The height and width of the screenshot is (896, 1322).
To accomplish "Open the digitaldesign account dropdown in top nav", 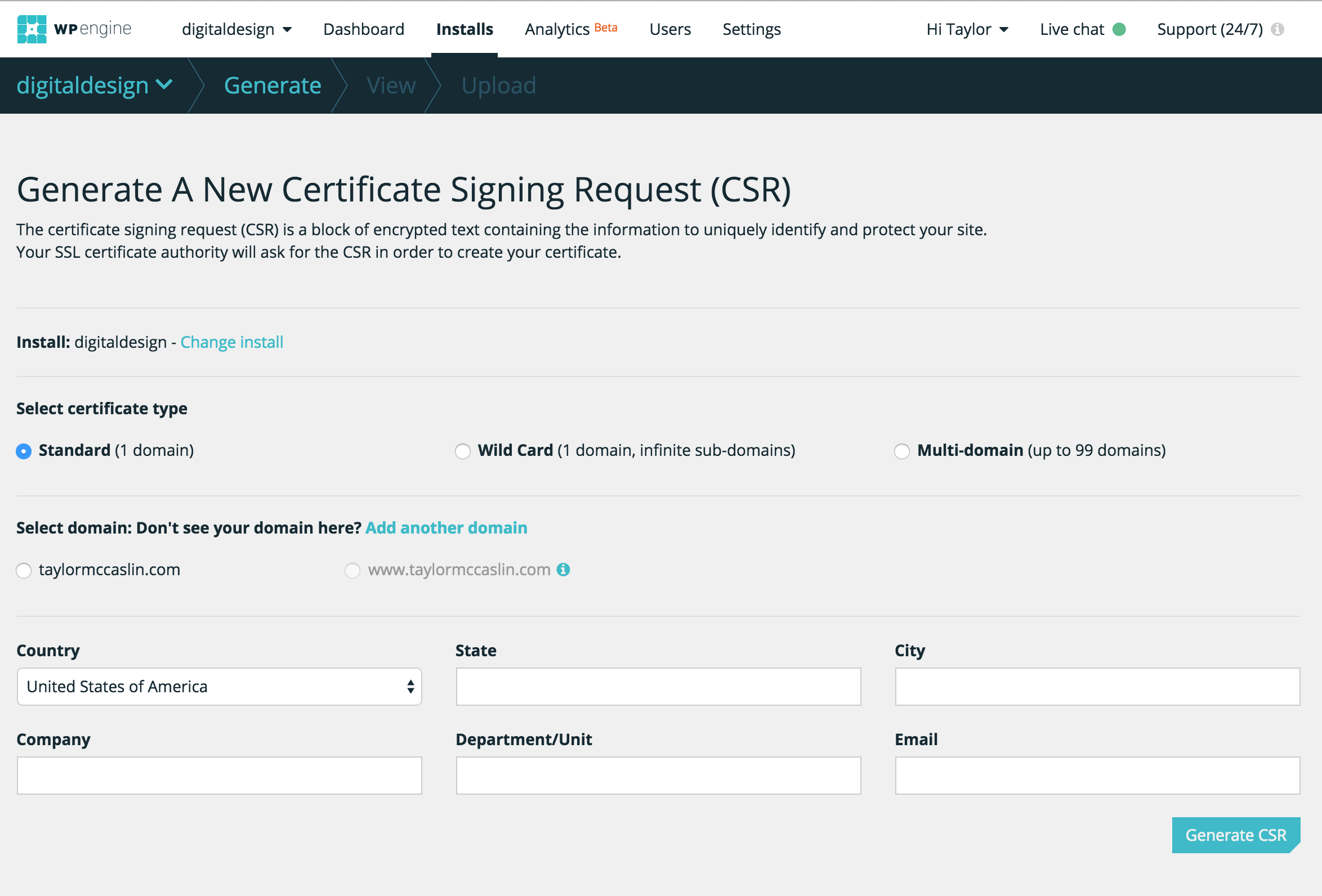I will click(x=236, y=29).
